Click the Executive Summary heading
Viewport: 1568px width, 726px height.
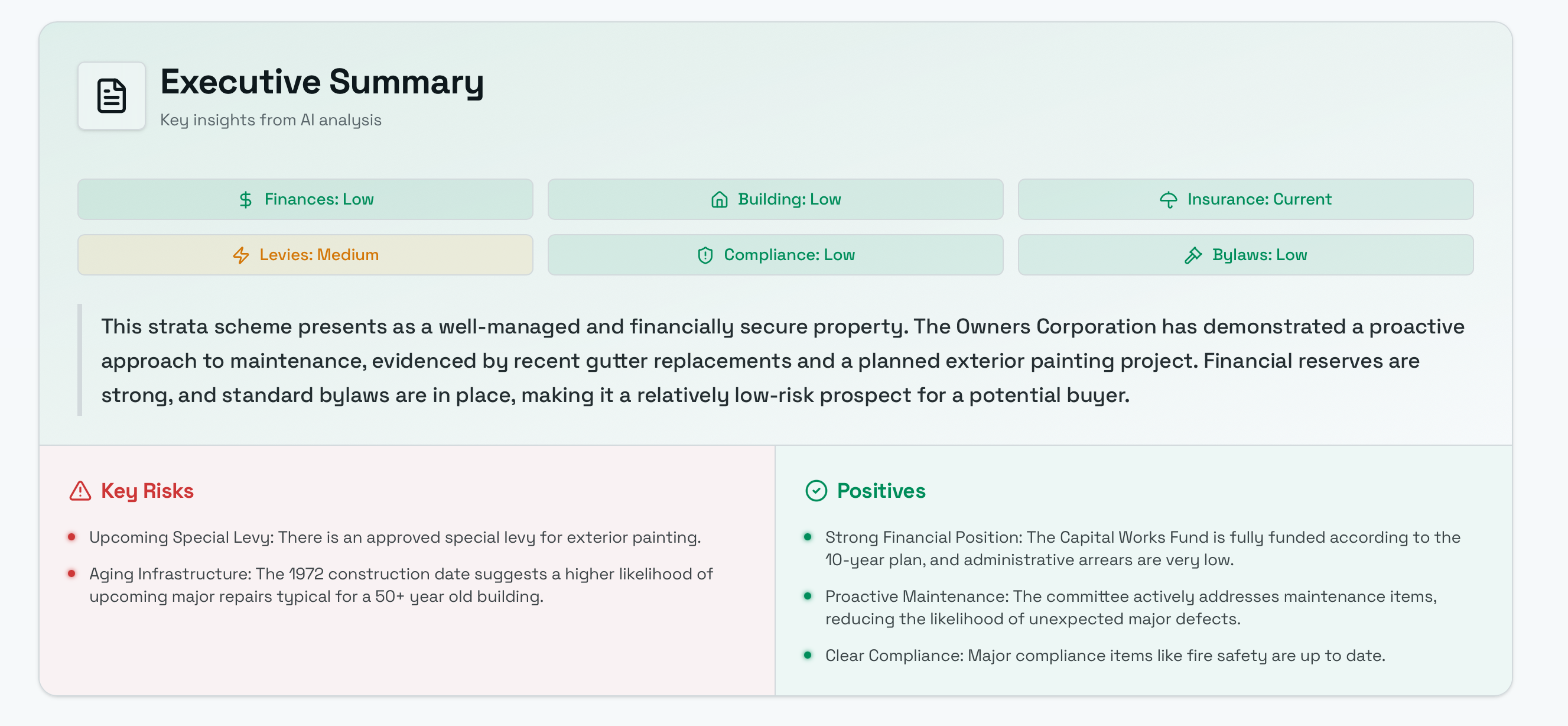322,82
